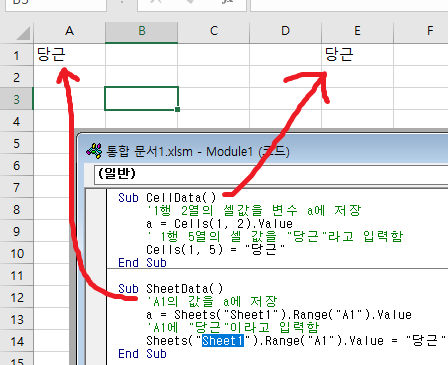The image size is (448, 365).
Task: Select row 5 header
Action: [17, 143]
